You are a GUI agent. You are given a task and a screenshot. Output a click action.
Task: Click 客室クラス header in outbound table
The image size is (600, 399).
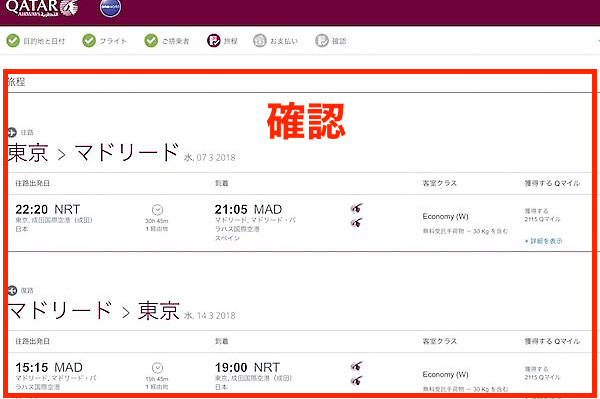[440, 183]
